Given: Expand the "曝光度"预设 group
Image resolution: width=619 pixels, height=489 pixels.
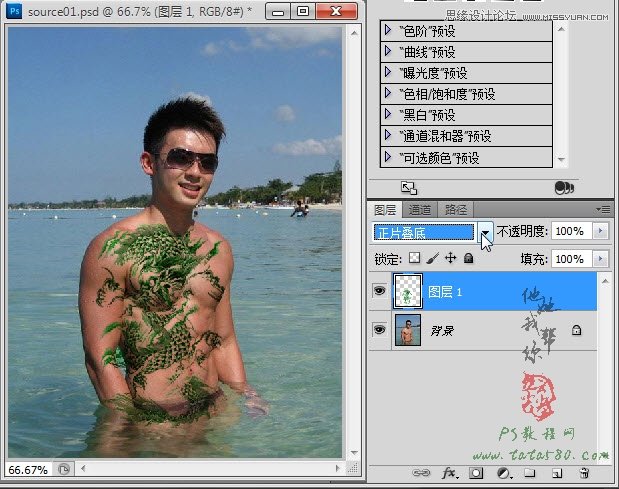Looking at the screenshot, I should point(388,72).
